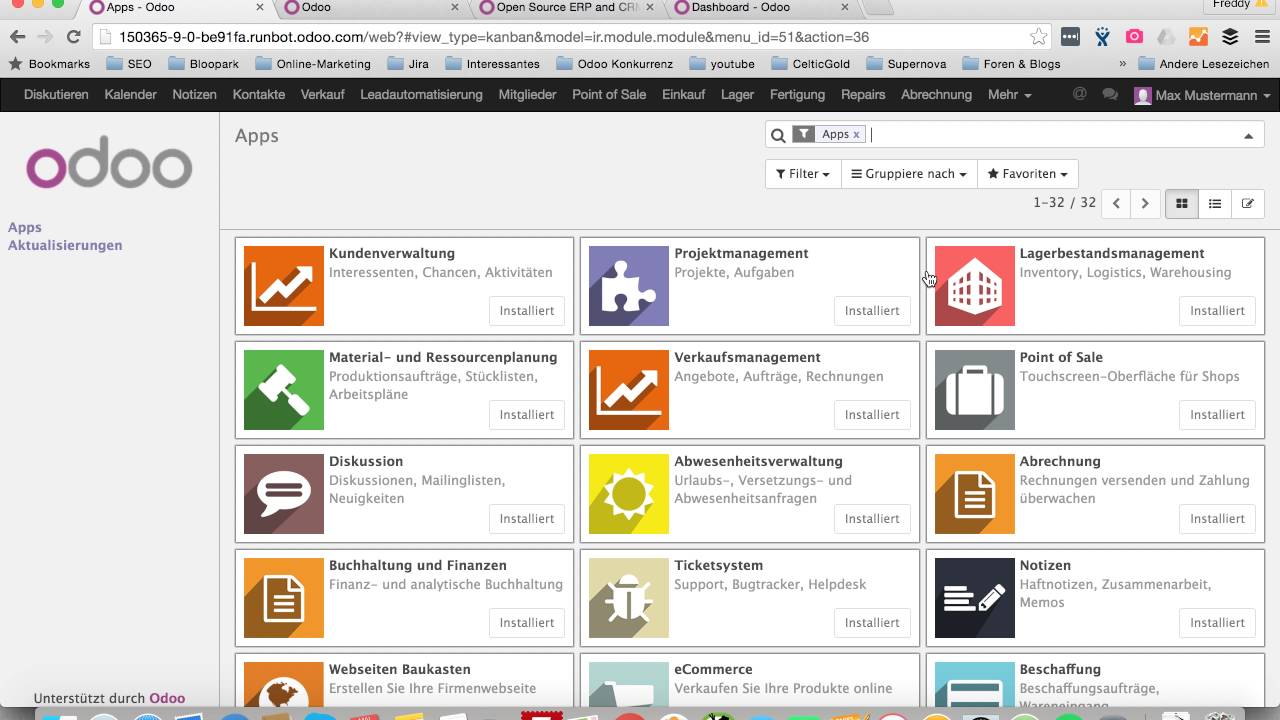Click the Ticketsystem bug icon

click(629, 598)
